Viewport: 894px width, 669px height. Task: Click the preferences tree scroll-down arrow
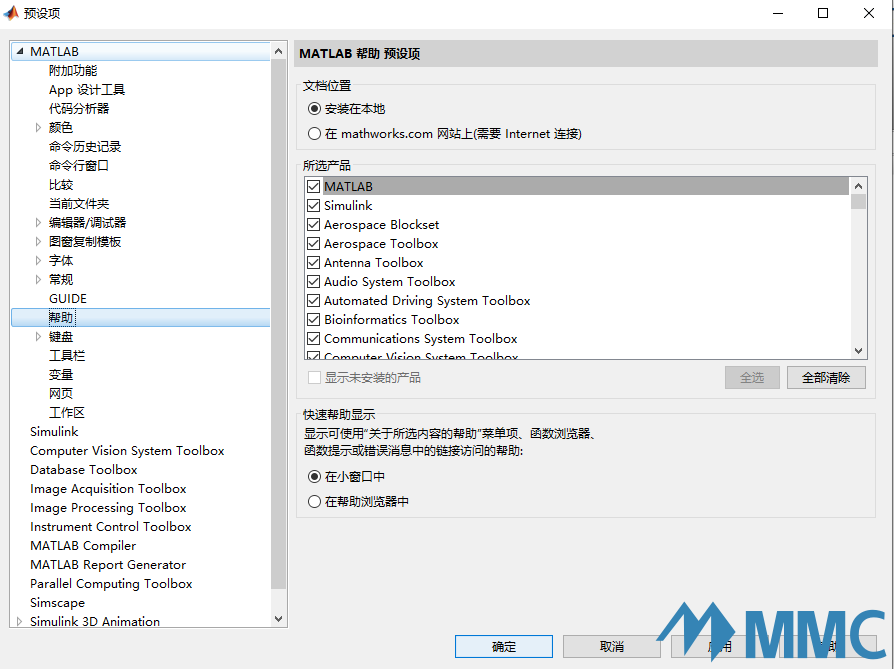tap(278, 619)
